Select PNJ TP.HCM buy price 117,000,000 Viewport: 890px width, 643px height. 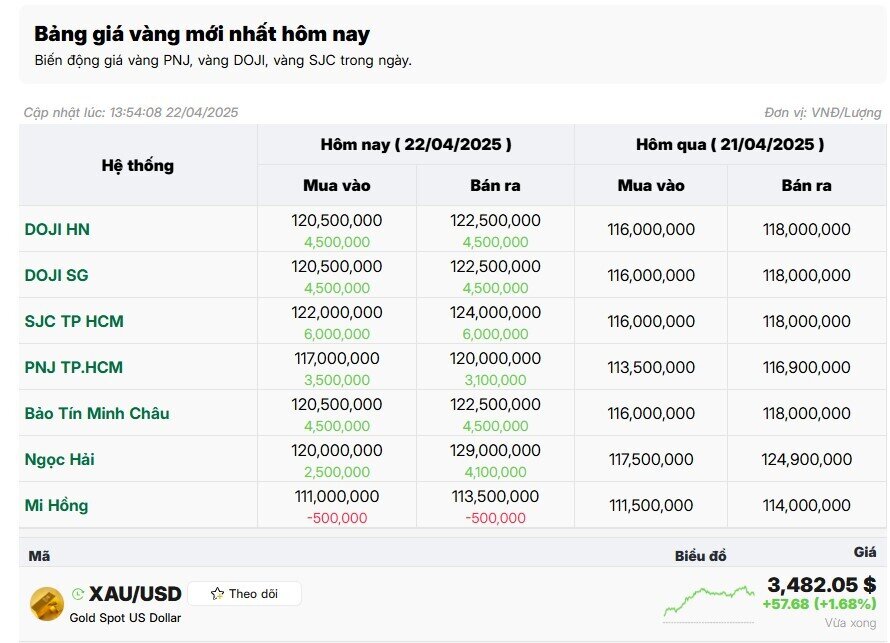[x=337, y=358]
